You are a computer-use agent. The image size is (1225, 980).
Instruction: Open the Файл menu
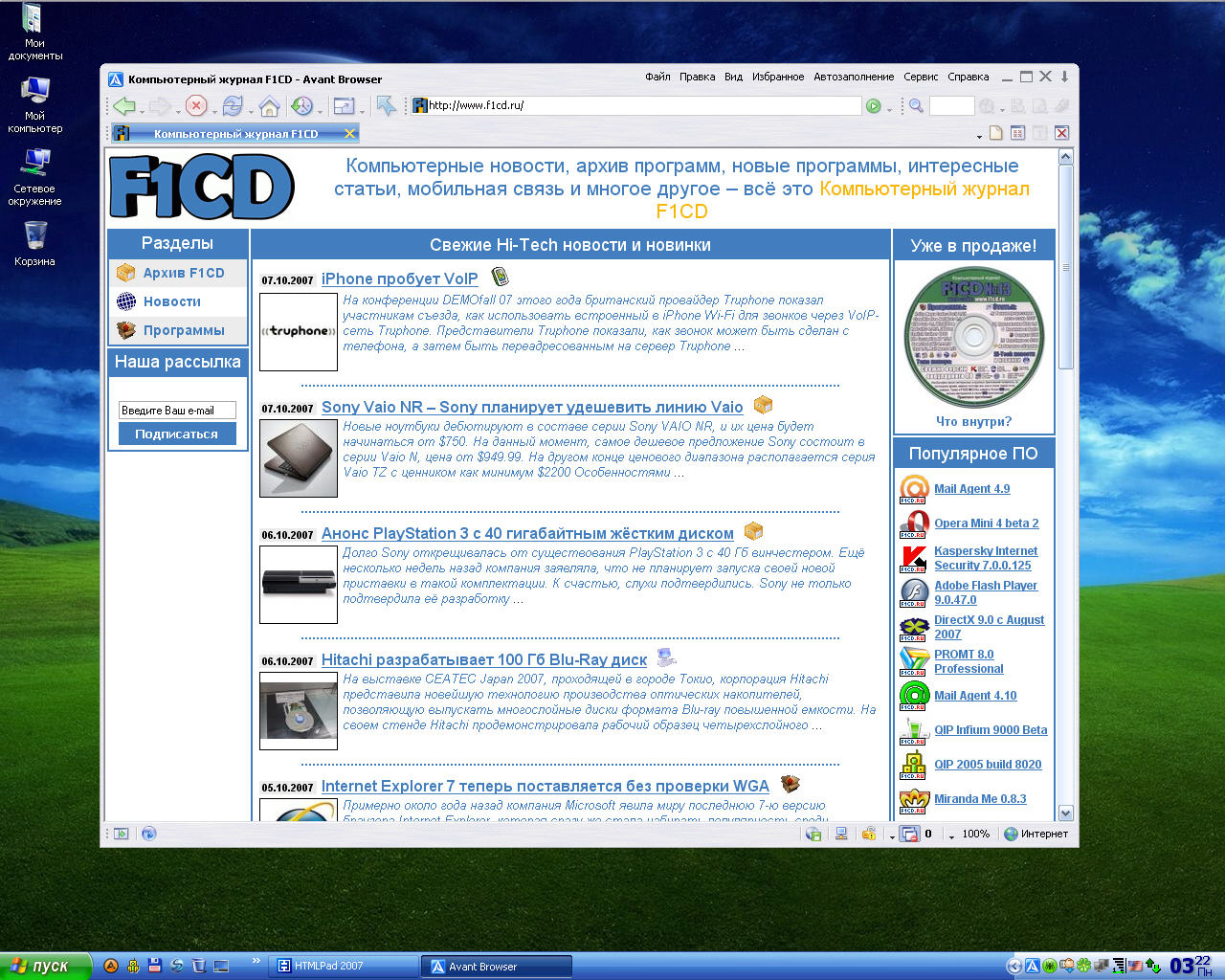pyautogui.click(x=657, y=77)
